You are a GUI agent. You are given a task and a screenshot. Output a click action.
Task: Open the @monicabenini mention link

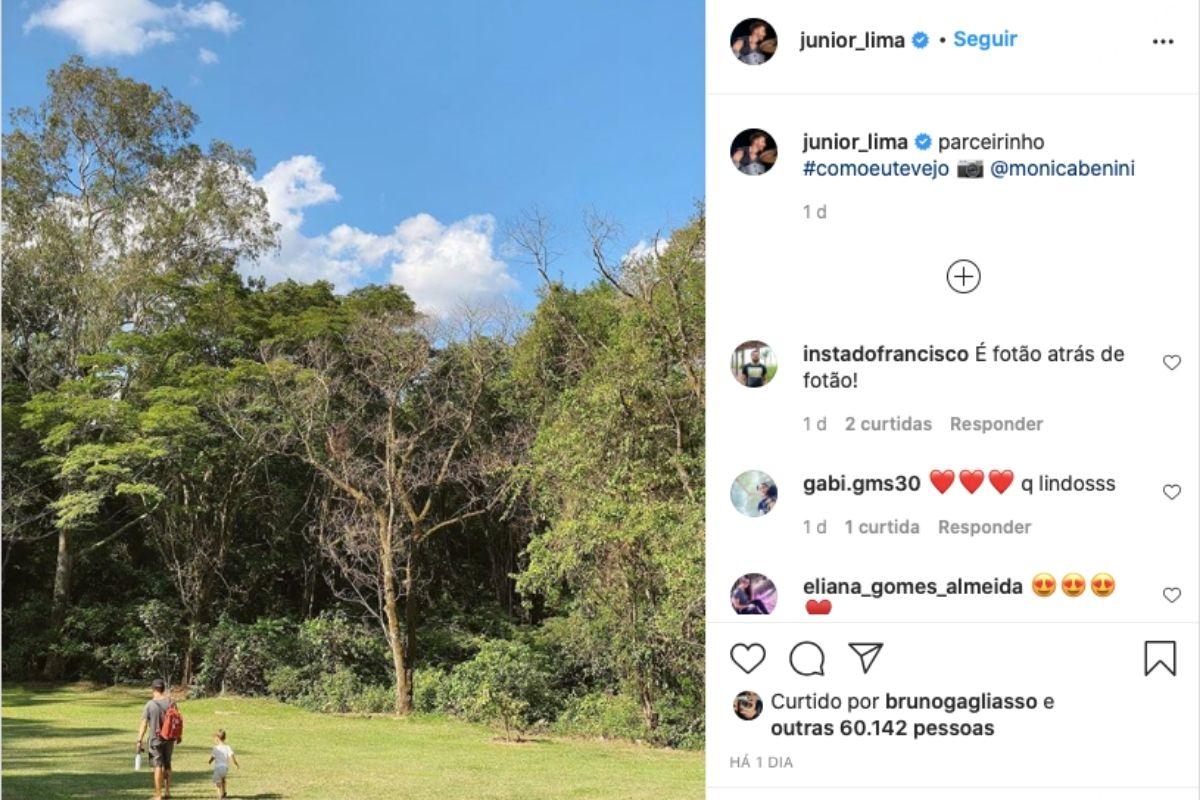point(1062,169)
